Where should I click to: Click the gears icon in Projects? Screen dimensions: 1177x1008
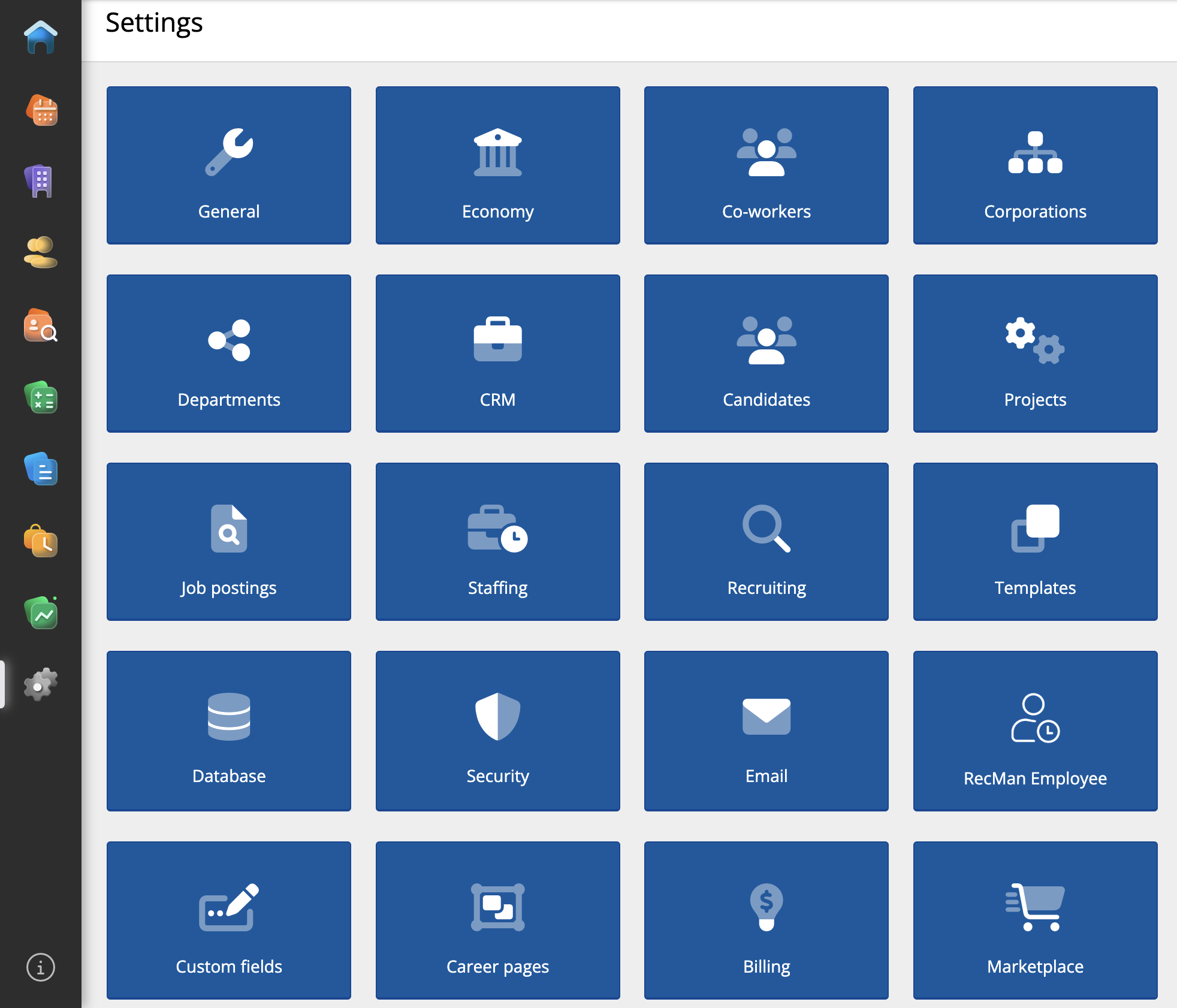(1035, 340)
